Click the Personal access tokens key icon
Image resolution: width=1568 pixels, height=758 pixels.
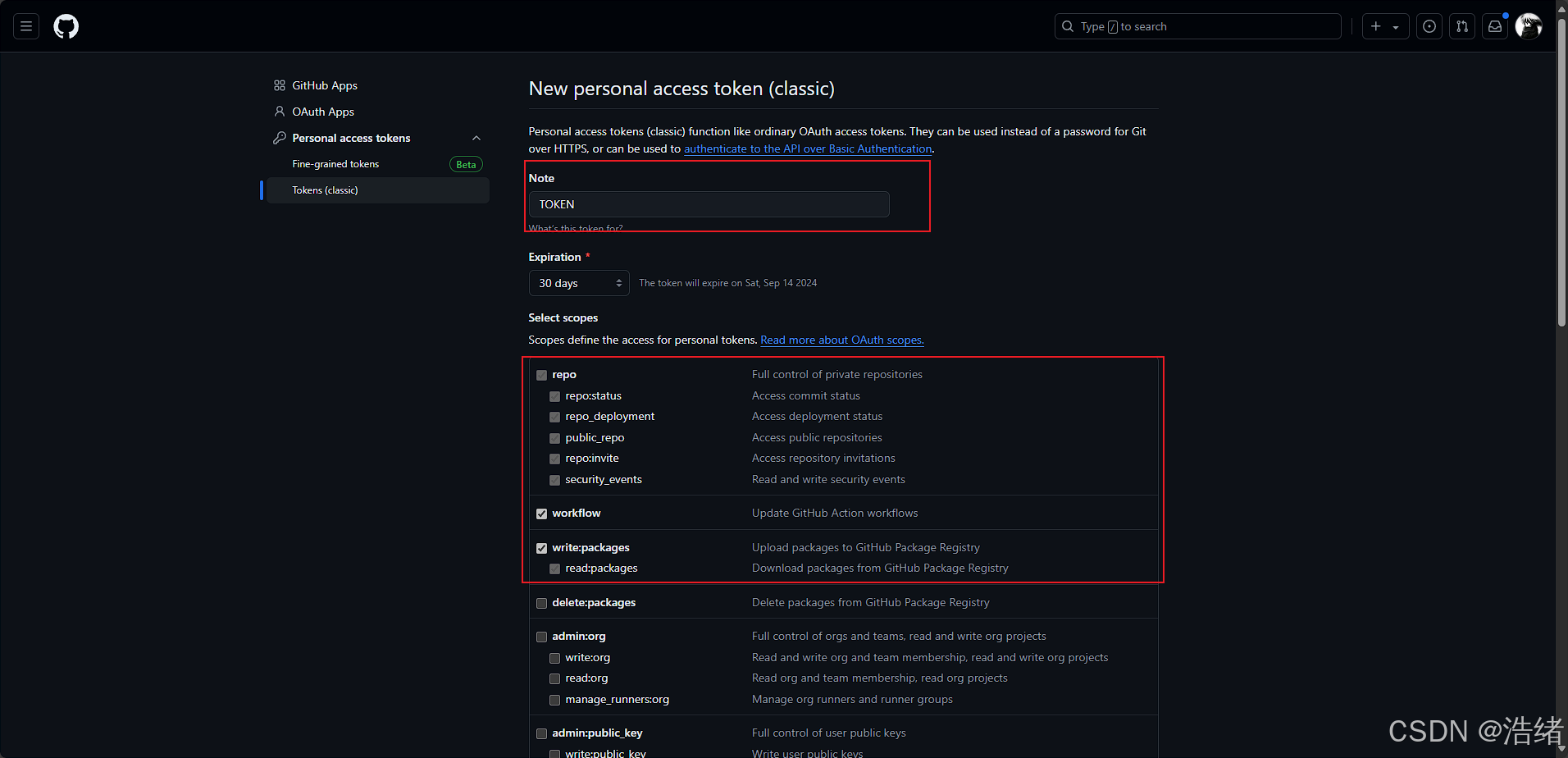pos(280,138)
